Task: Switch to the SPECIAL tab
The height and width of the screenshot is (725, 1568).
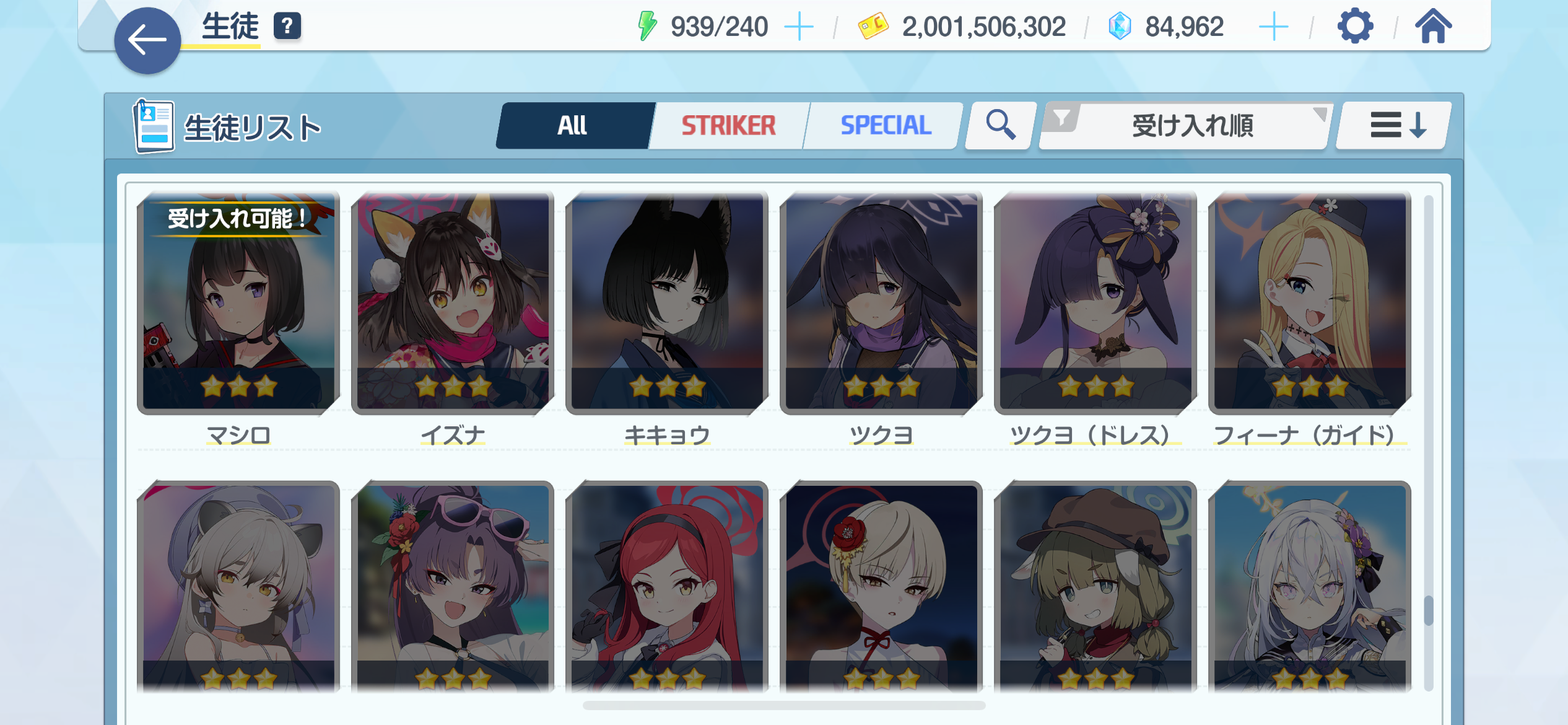Action: [x=886, y=126]
